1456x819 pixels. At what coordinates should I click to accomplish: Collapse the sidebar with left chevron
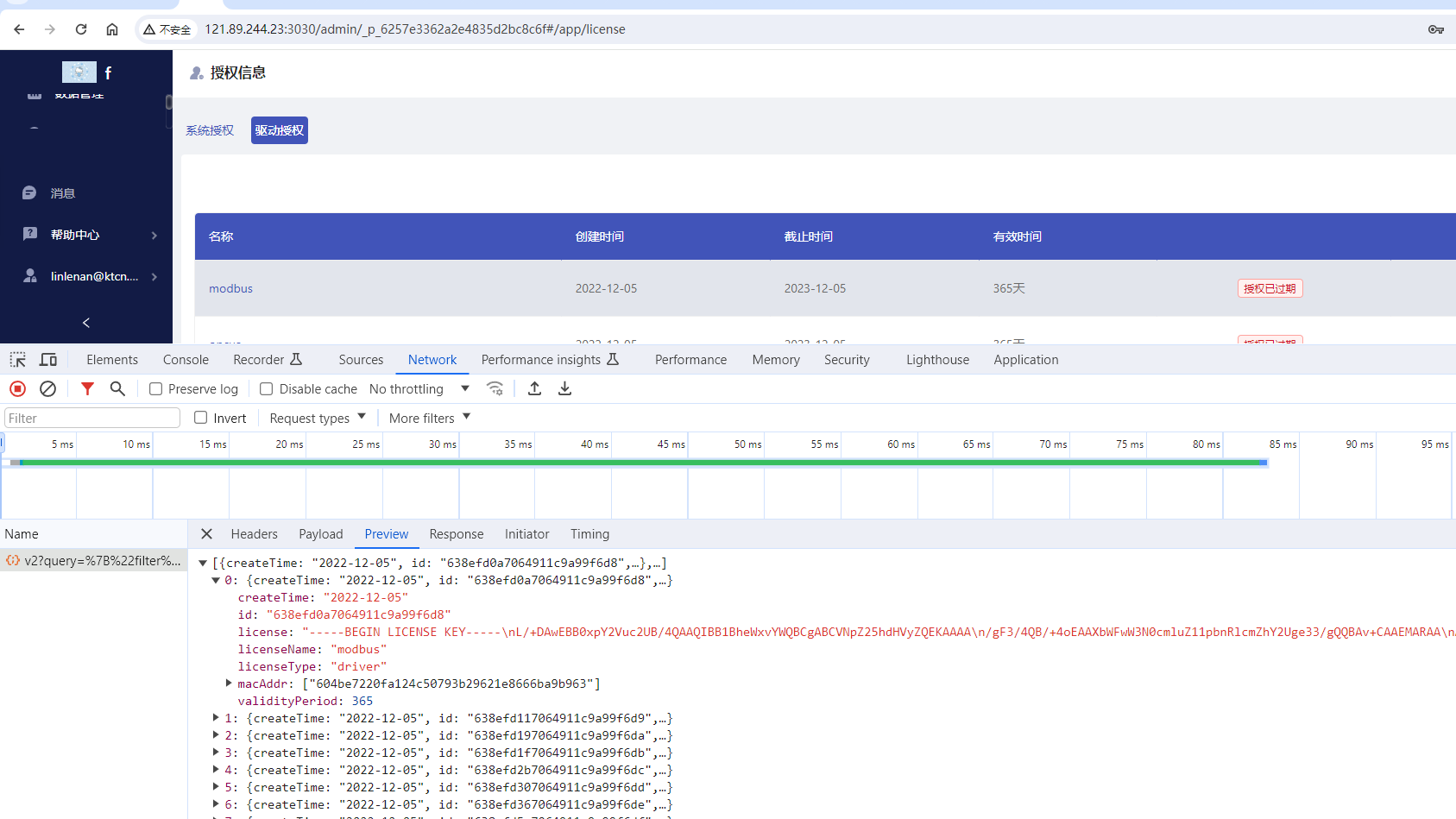[x=86, y=323]
